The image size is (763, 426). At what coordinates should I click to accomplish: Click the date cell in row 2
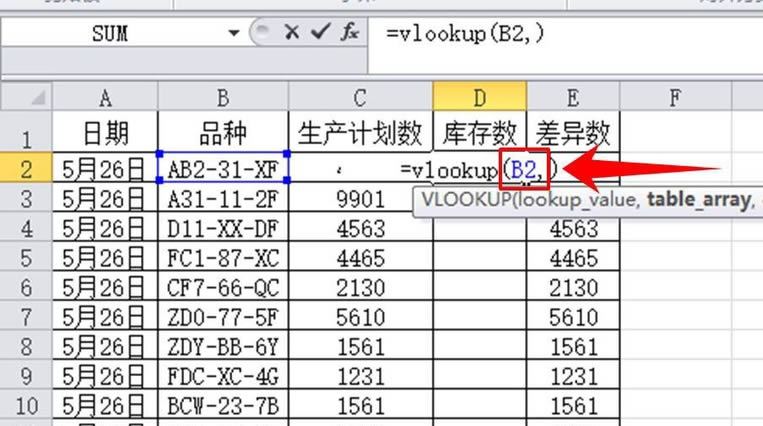(x=105, y=168)
